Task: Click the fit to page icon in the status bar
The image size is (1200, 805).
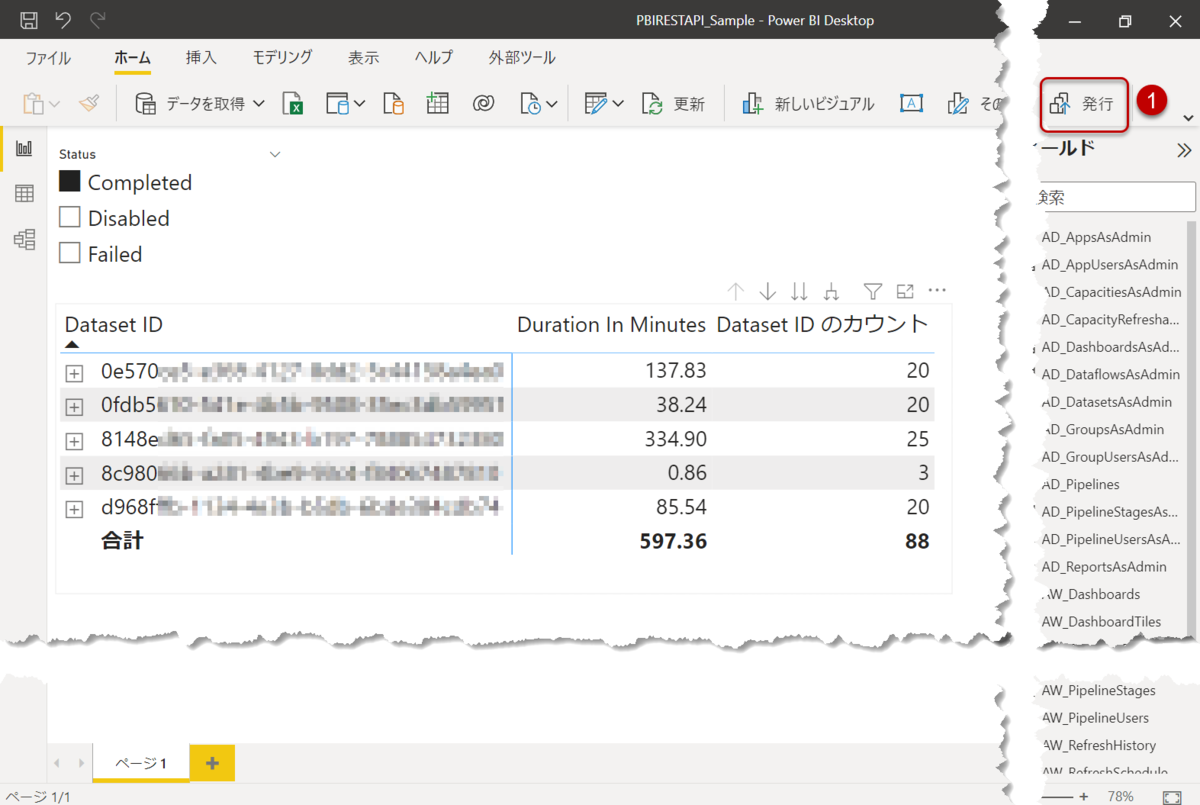Action: point(1172,797)
